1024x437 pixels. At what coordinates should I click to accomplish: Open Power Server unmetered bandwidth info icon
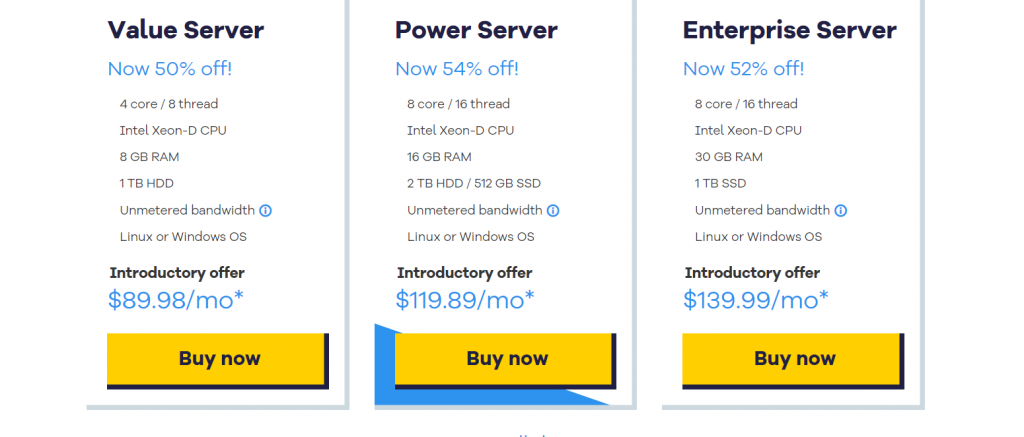(553, 211)
